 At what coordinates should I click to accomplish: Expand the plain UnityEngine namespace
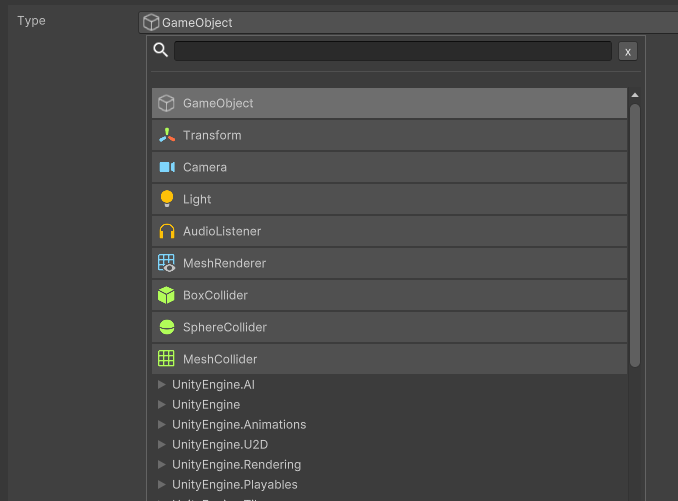pos(162,405)
